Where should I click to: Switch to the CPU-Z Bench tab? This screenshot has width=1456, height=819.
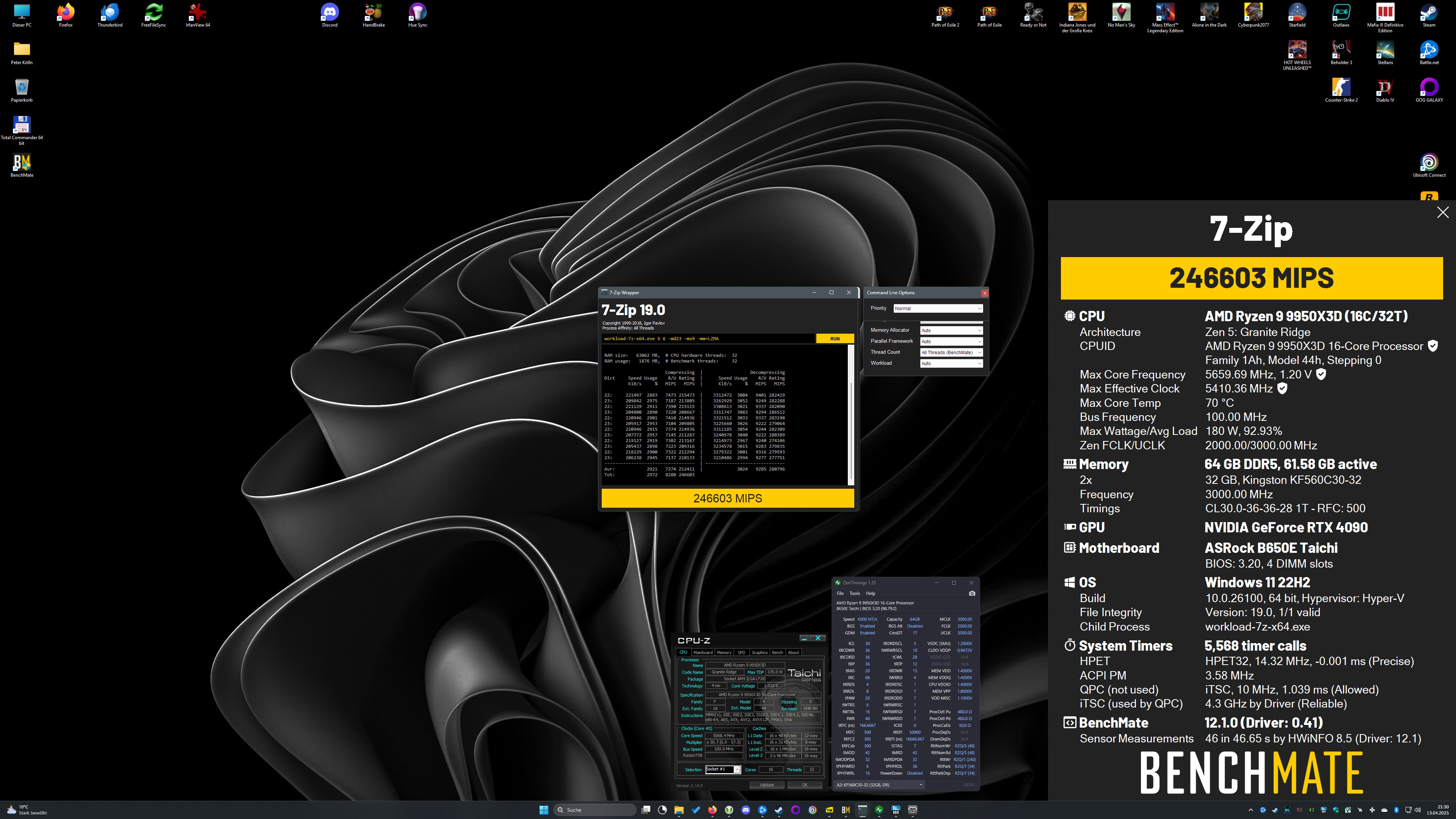(778, 652)
